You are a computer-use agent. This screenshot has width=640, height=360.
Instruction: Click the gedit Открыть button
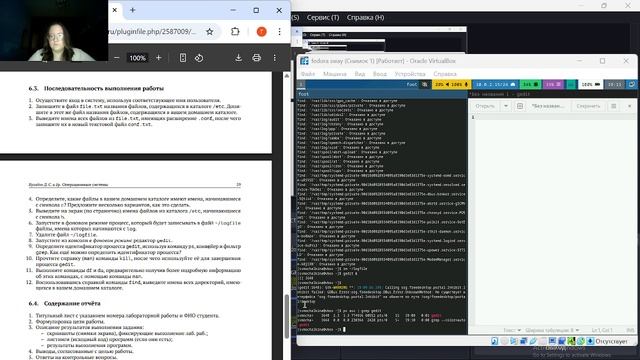pyautogui.click(x=485, y=106)
